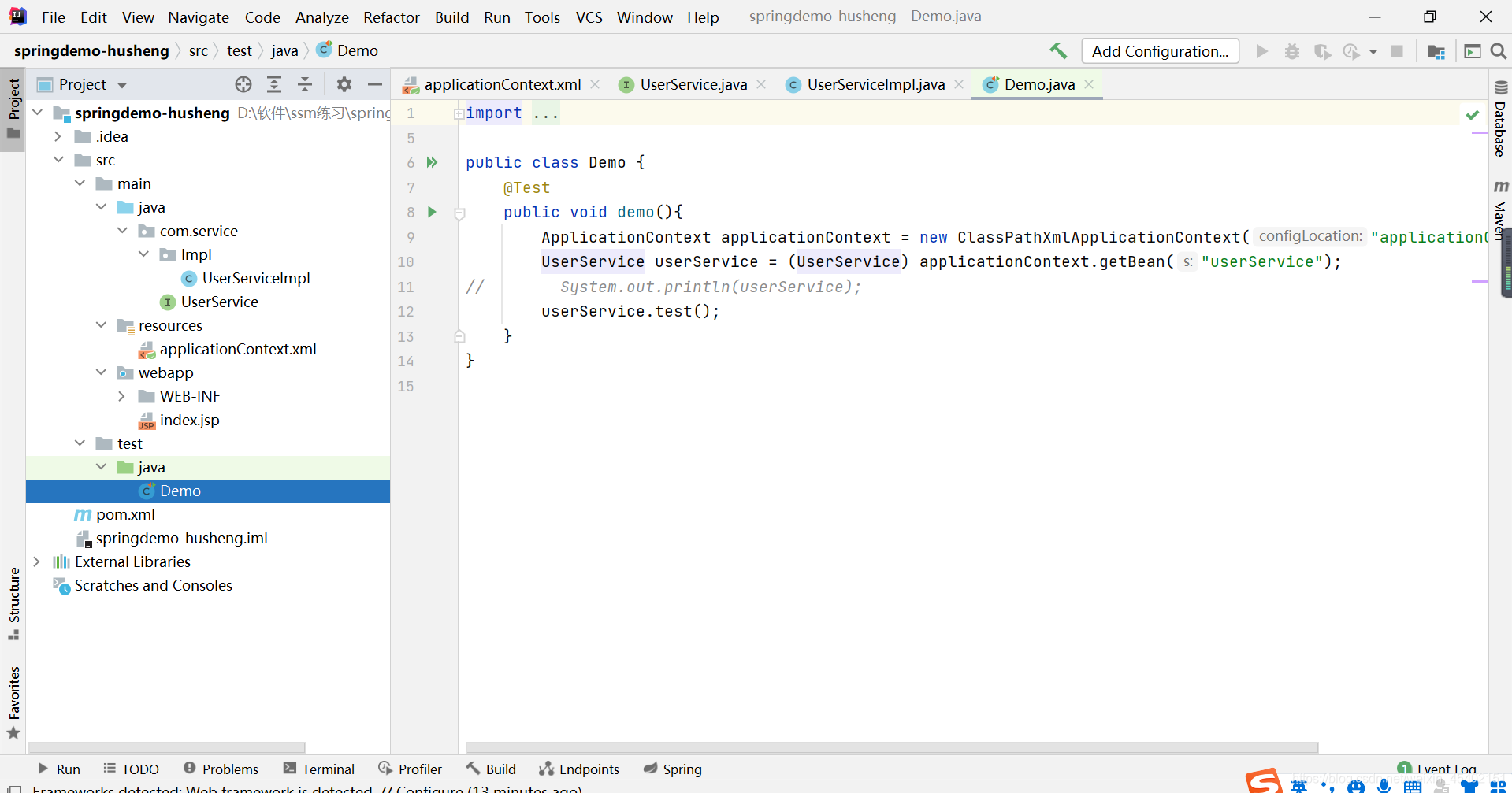Screen dimensions: 1512x793
Task: Click the Build Project hammer icon
Action: [x=1058, y=51]
